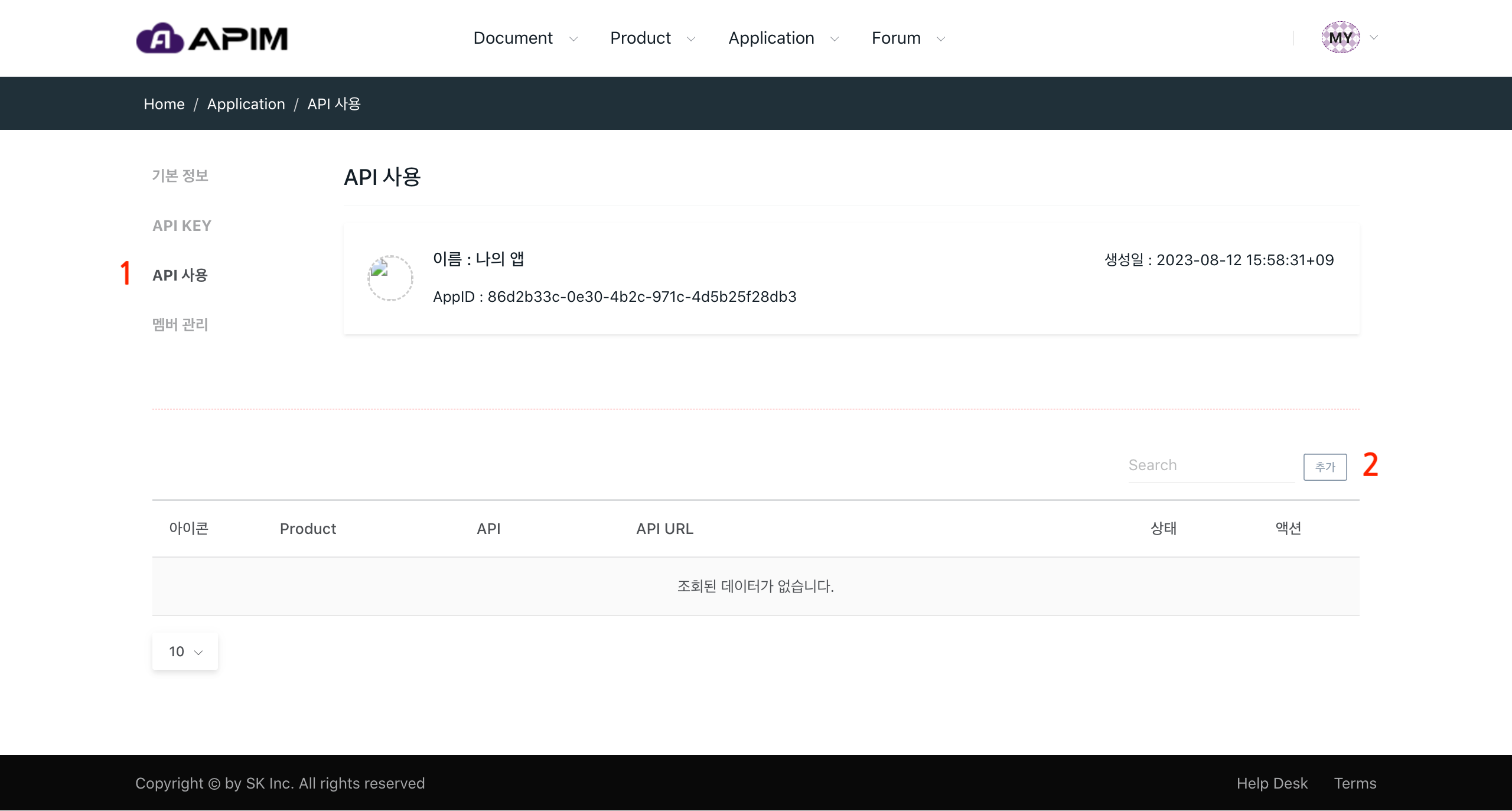Focus the Search input field
Screen dimensions: 1512x811
click(1211, 465)
